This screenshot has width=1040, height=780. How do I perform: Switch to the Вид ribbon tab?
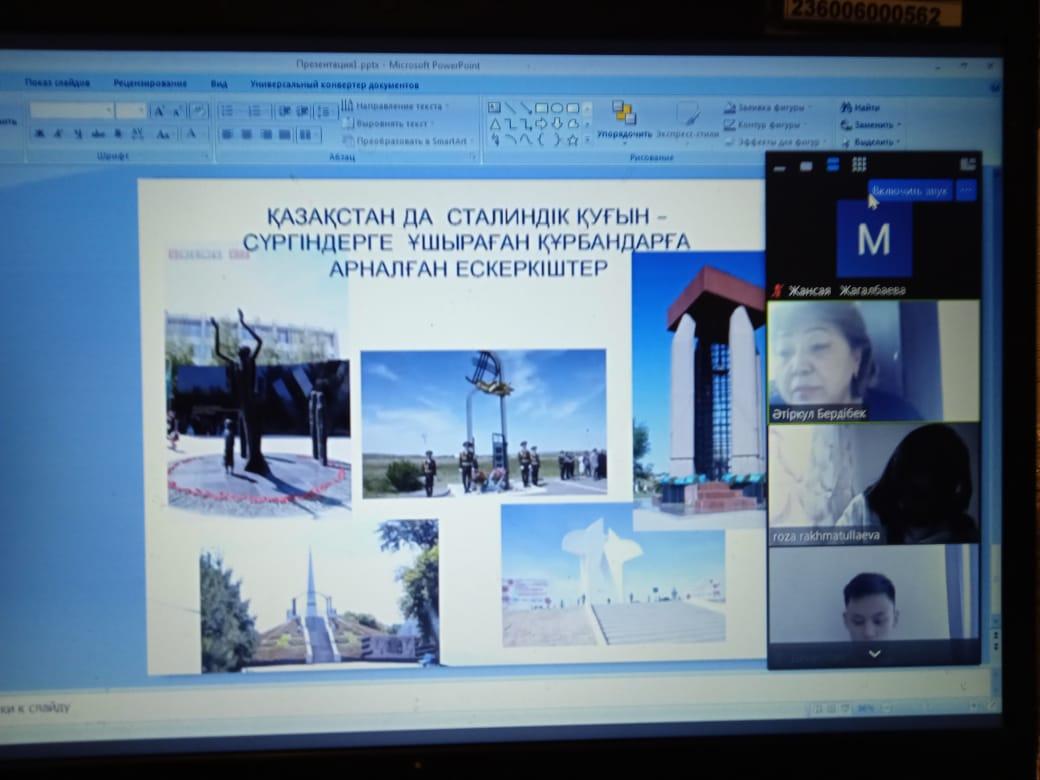click(x=219, y=84)
